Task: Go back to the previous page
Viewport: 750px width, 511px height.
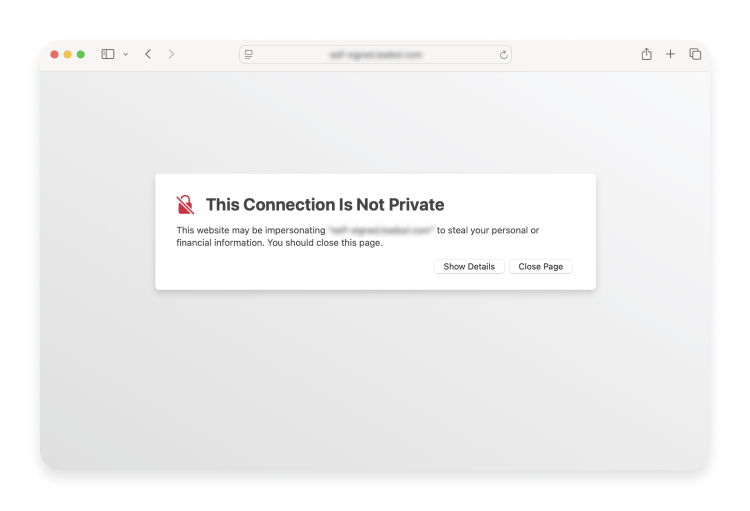Action: click(148, 54)
